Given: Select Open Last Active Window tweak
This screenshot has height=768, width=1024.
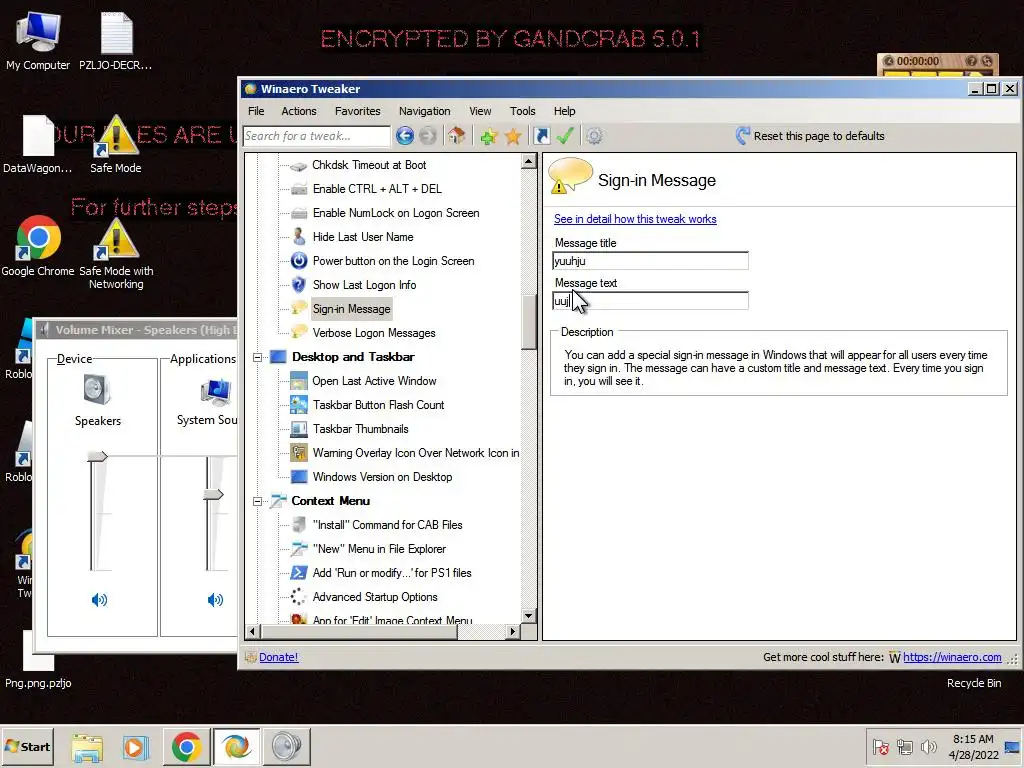Looking at the screenshot, I should coord(374,381).
